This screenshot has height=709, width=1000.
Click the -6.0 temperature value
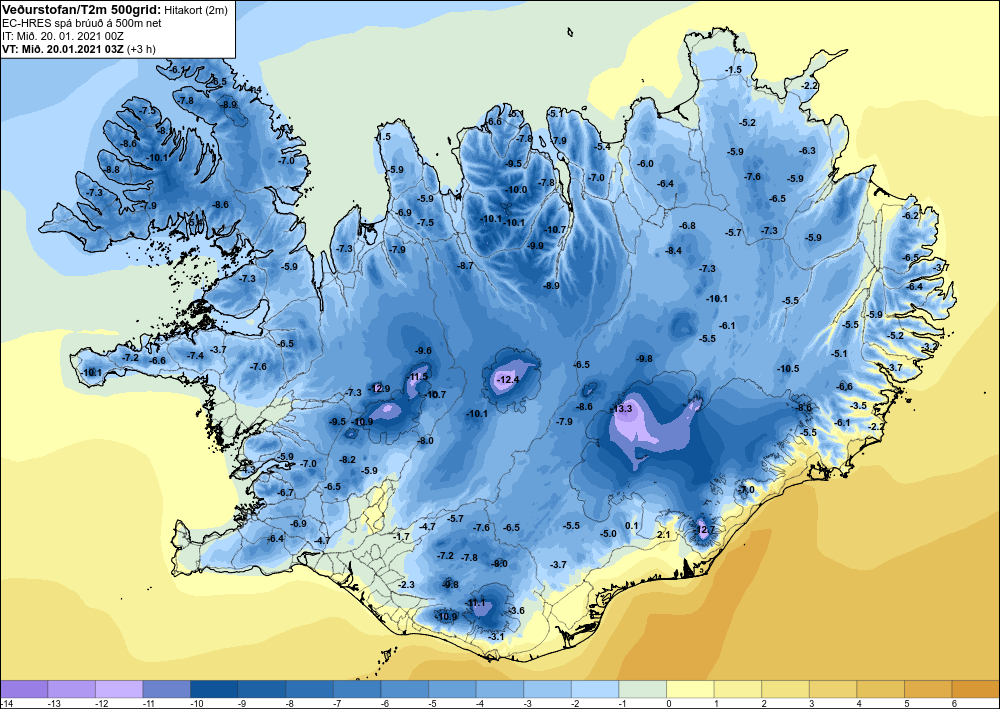(x=645, y=164)
